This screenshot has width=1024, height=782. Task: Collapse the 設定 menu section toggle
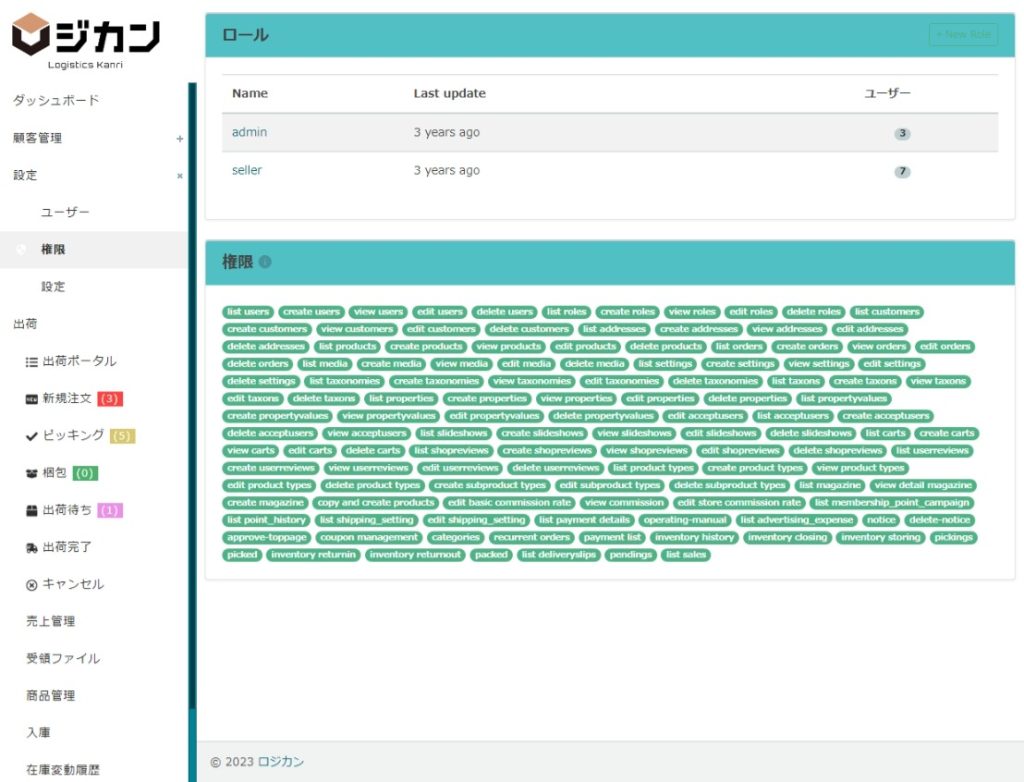coord(180,176)
